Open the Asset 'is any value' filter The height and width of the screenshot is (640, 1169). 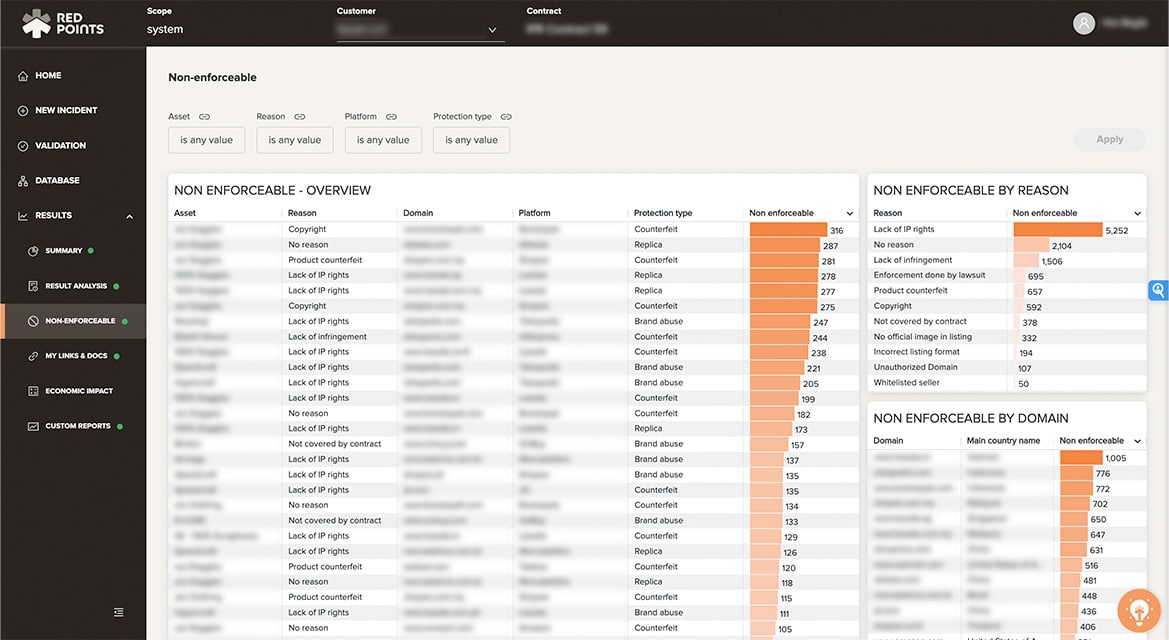(206, 140)
